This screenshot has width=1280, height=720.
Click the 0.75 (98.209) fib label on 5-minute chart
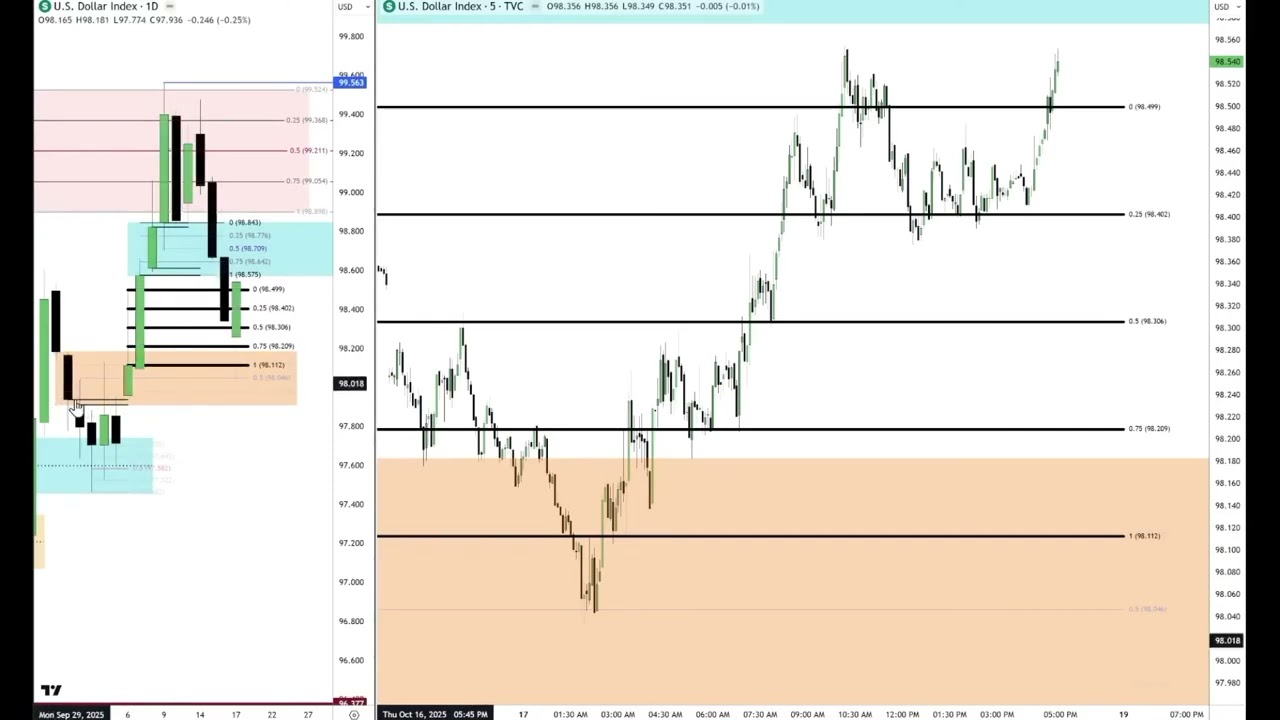1149,428
